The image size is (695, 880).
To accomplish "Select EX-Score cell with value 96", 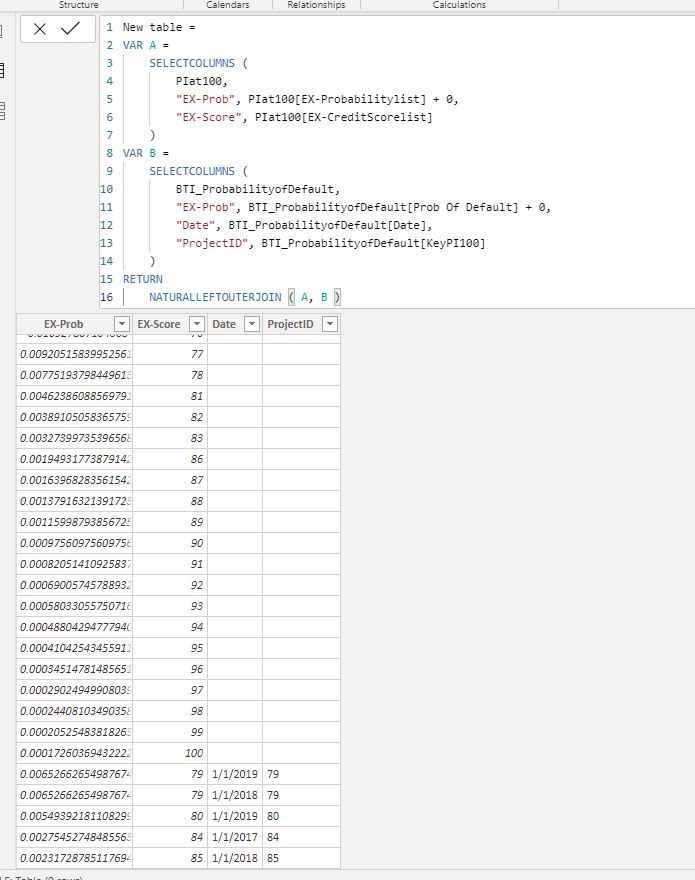I will click(170, 669).
